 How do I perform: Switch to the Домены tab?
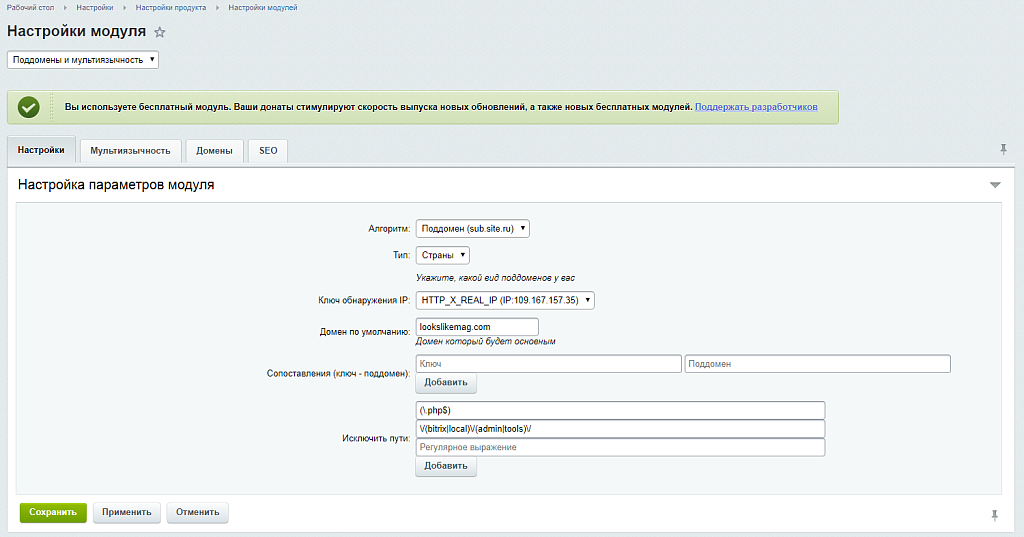coord(214,151)
